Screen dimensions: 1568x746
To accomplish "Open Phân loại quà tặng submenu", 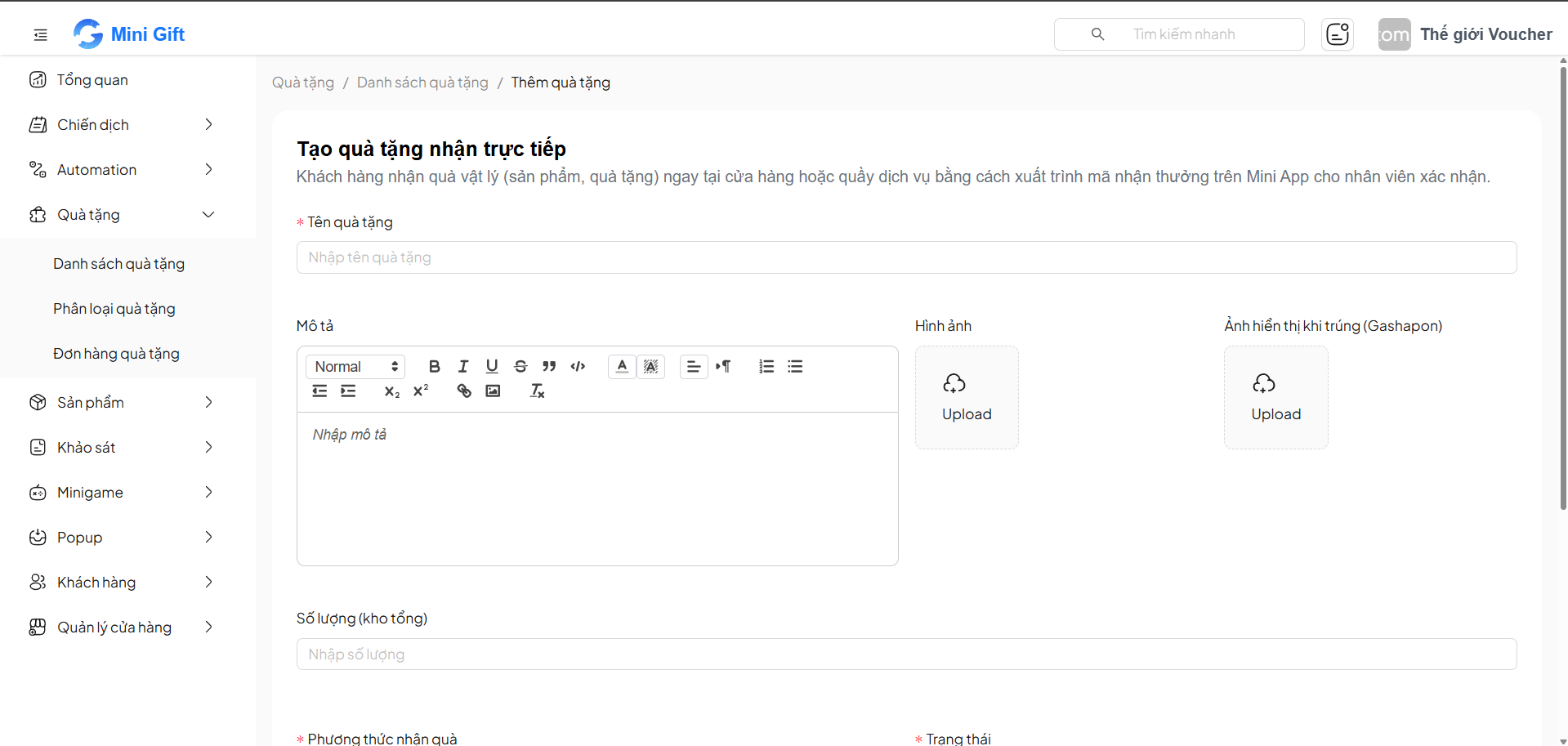I will [x=114, y=309].
